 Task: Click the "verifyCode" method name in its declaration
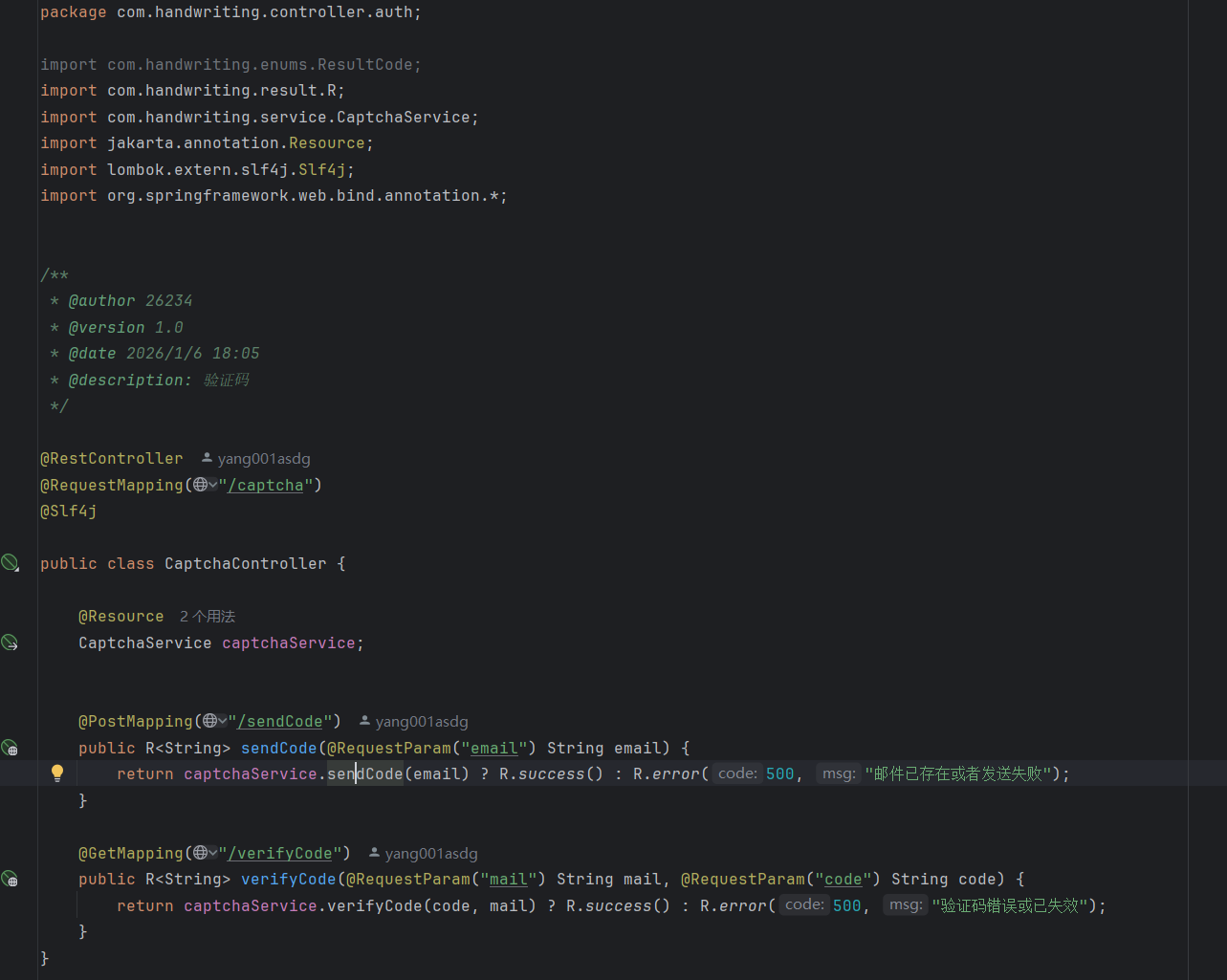288,879
